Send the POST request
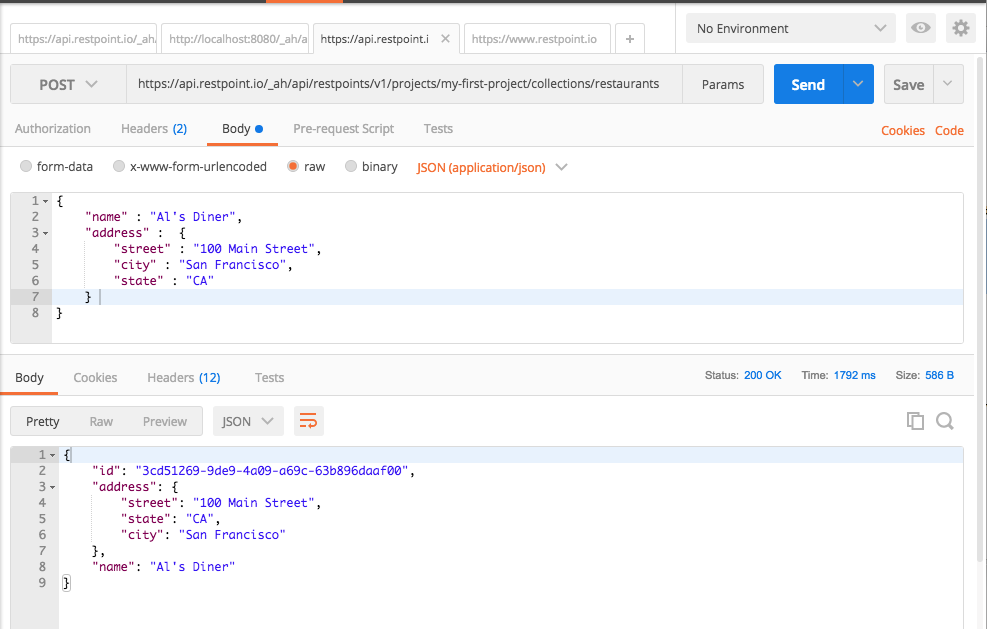Viewport: 987px width, 629px height. [808, 84]
